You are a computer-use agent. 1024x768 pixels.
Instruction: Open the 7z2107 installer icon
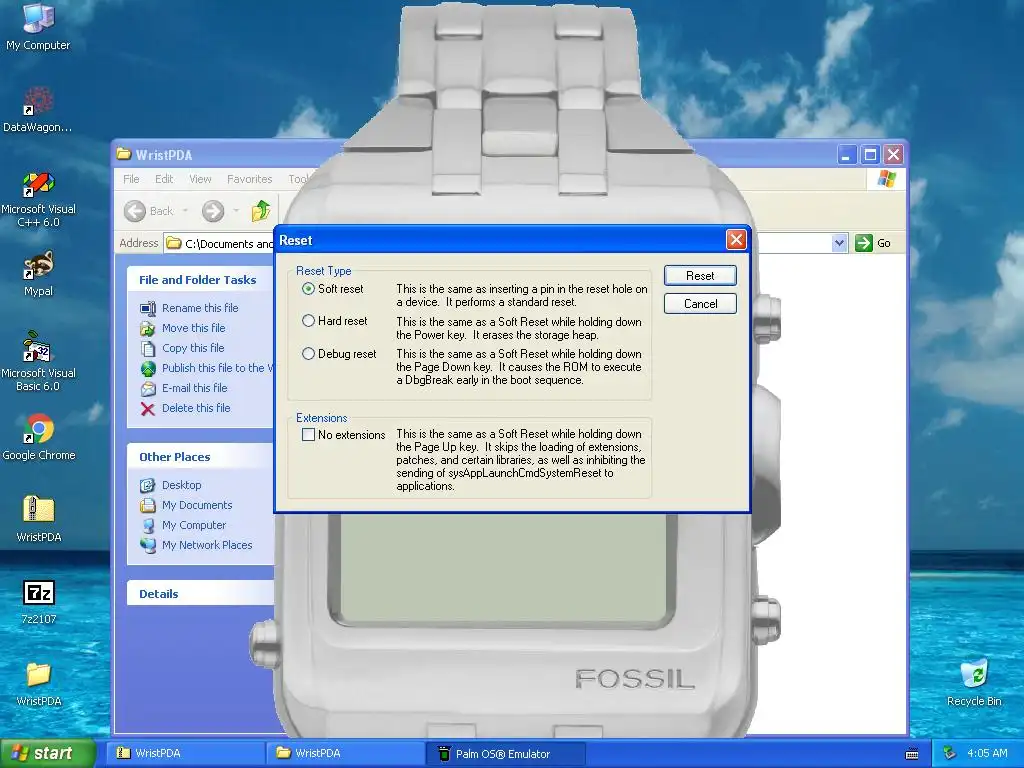[x=38, y=601]
